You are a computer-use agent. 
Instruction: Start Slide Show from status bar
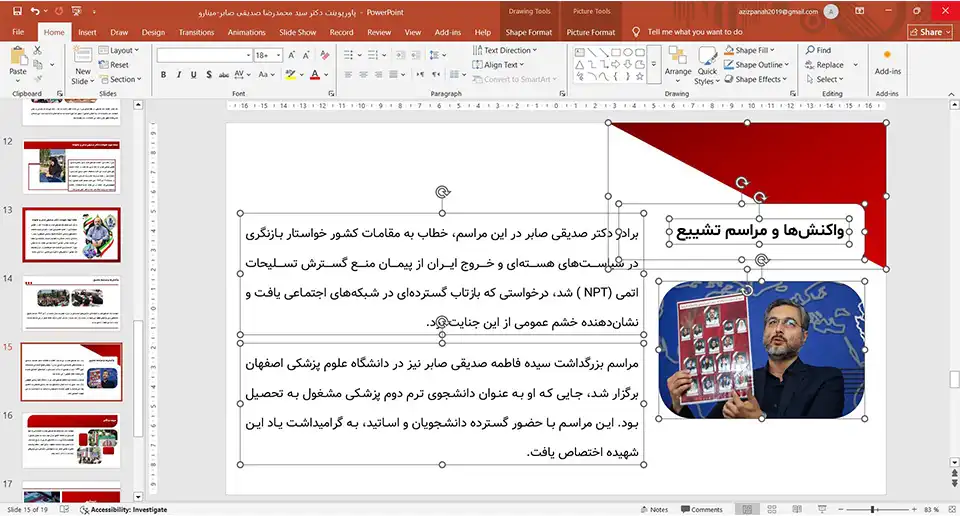click(x=822, y=509)
